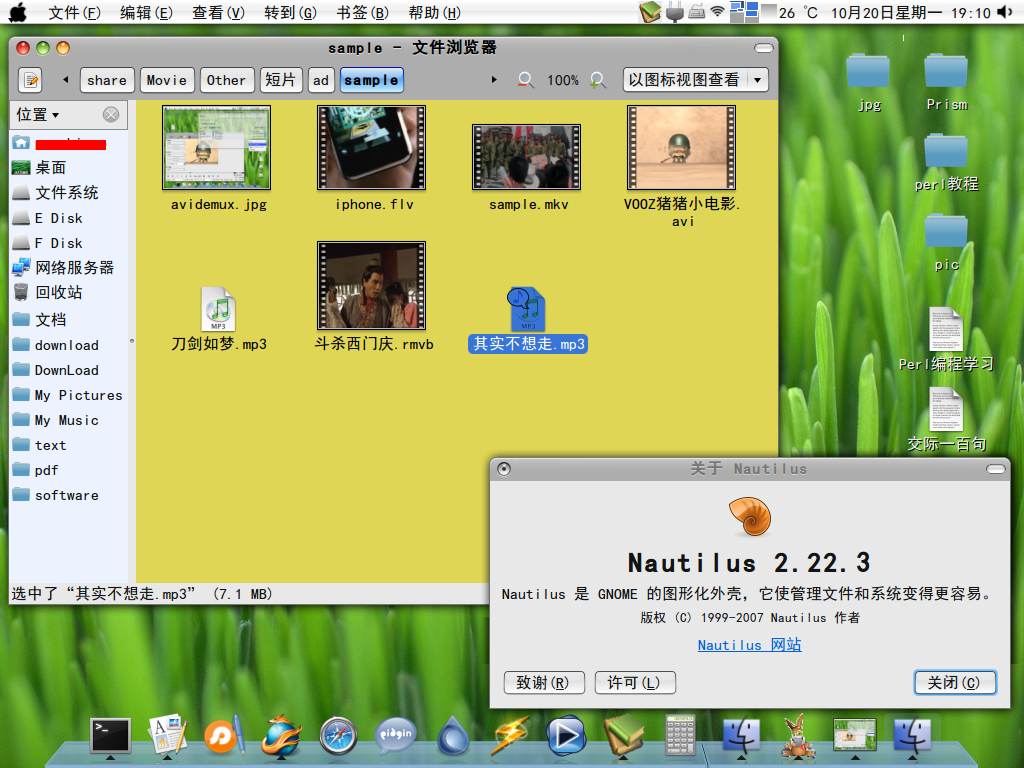This screenshot has height=768, width=1024.
Task: Click the power plug tray icon
Action: tap(675, 12)
